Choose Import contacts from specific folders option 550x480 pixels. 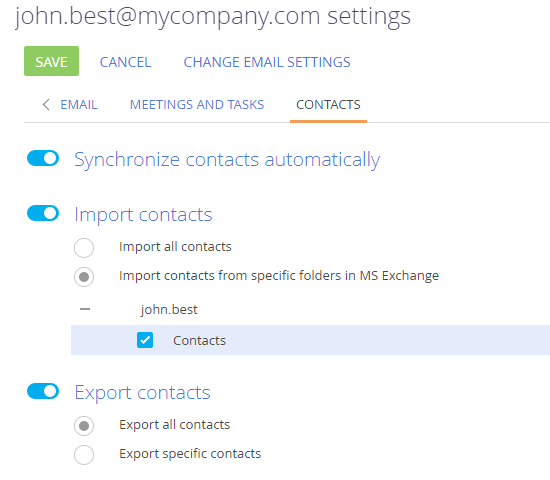click(84, 277)
